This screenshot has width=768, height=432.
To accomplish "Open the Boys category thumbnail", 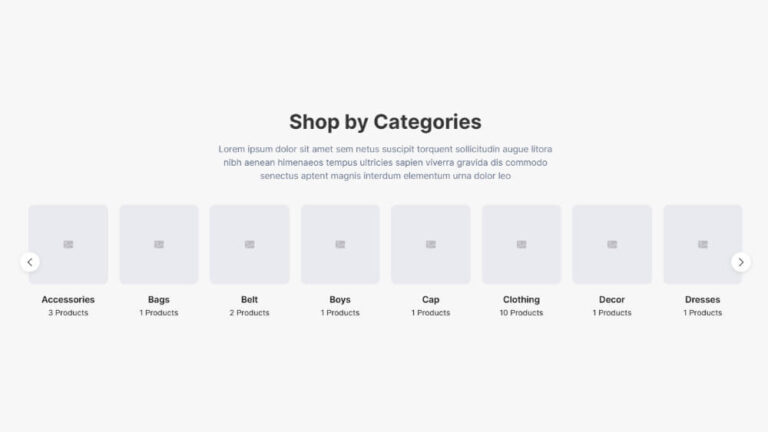I will point(340,244).
